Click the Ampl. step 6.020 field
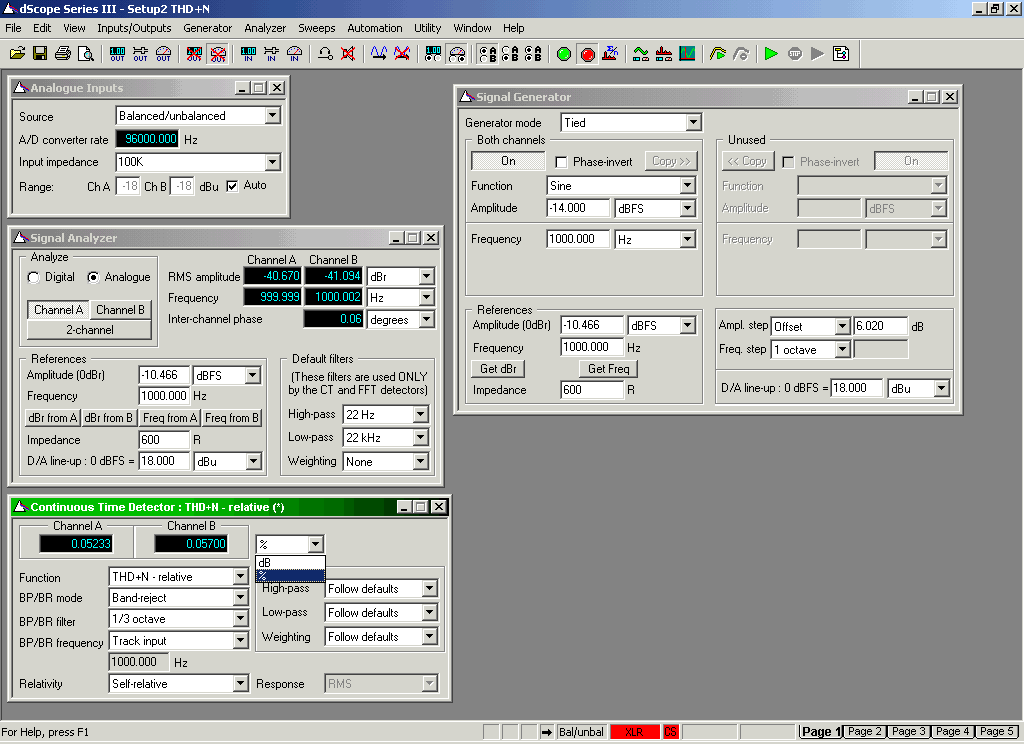The width and height of the screenshot is (1024, 744). [x=880, y=326]
